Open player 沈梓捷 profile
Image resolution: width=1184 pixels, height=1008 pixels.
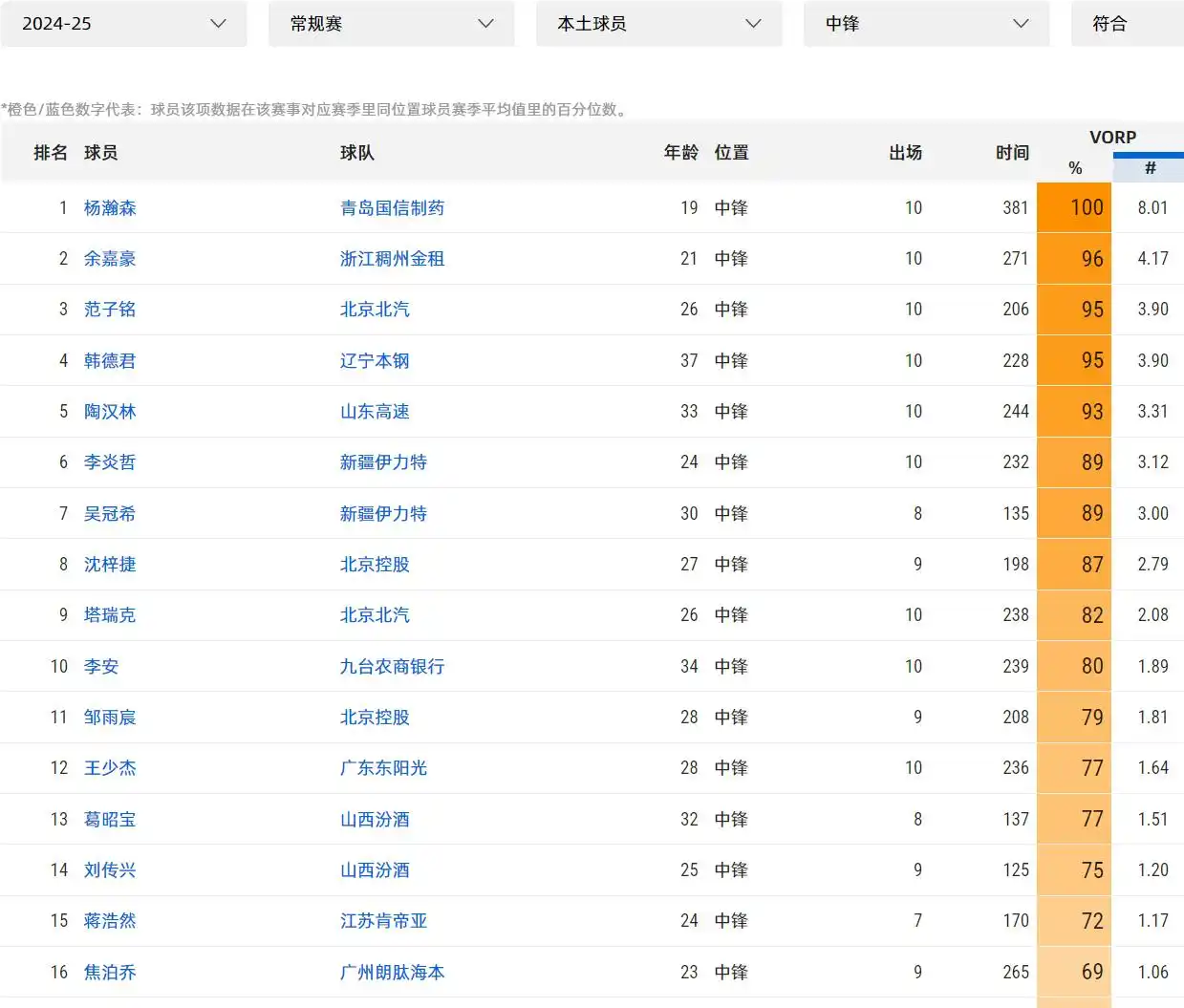click(x=110, y=565)
